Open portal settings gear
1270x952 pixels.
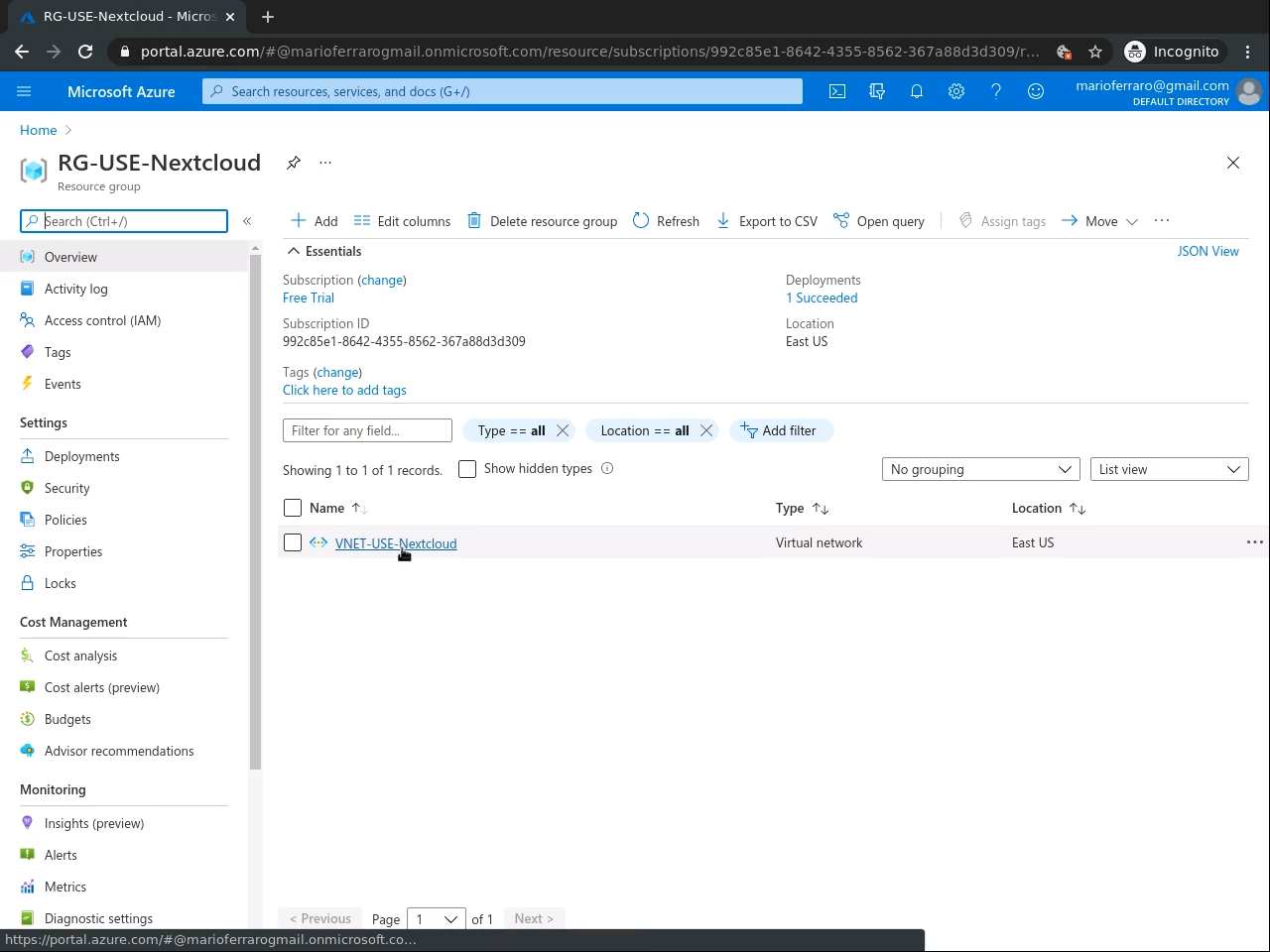956,91
